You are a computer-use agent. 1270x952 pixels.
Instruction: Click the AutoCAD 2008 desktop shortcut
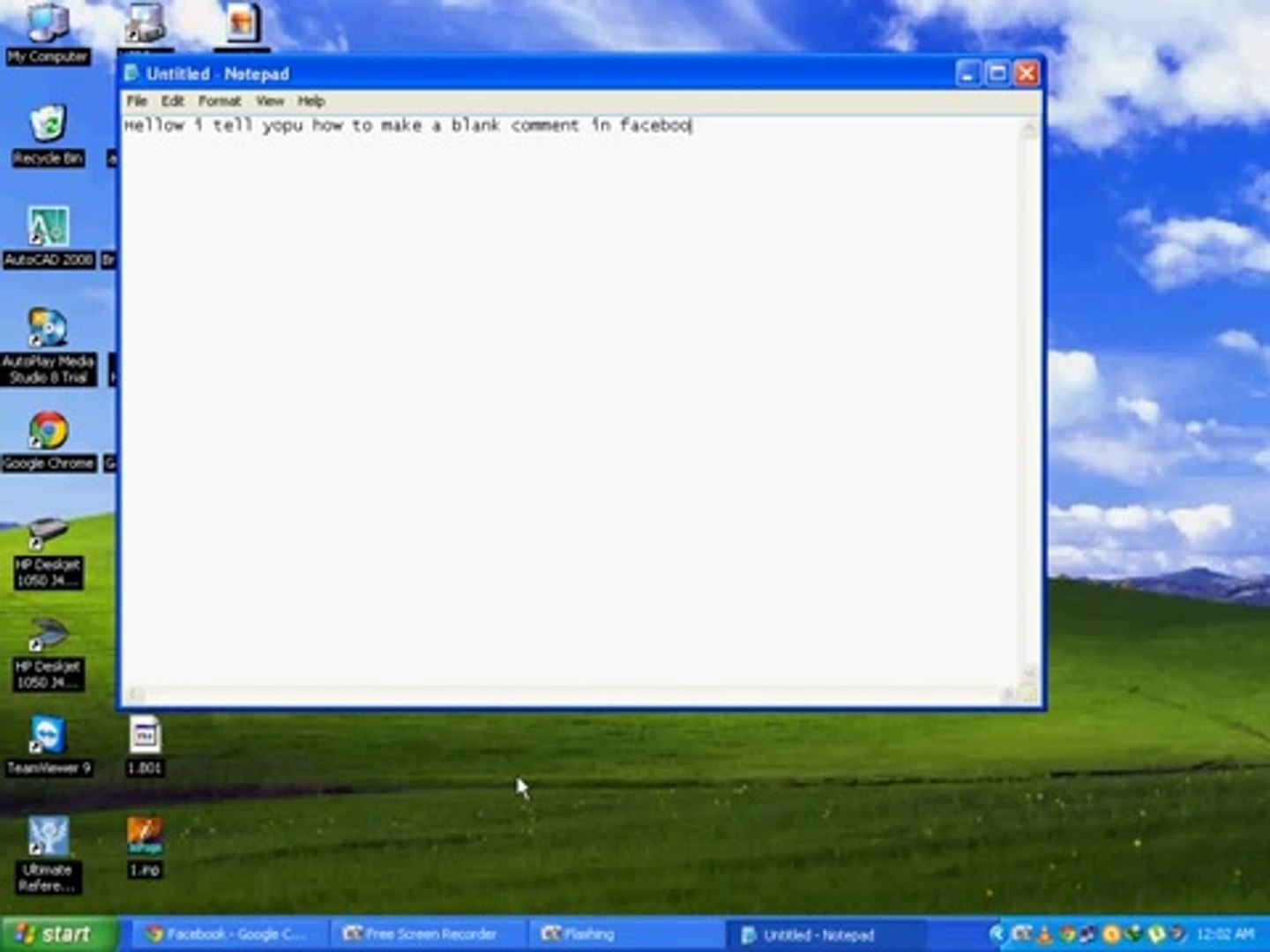(x=49, y=236)
